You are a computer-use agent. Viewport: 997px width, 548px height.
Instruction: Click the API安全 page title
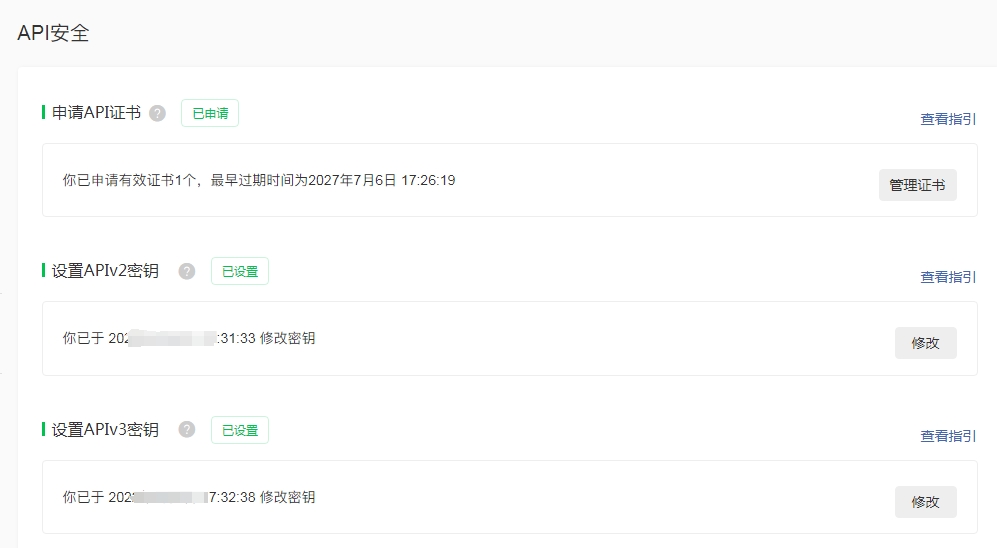click(x=53, y=33)
